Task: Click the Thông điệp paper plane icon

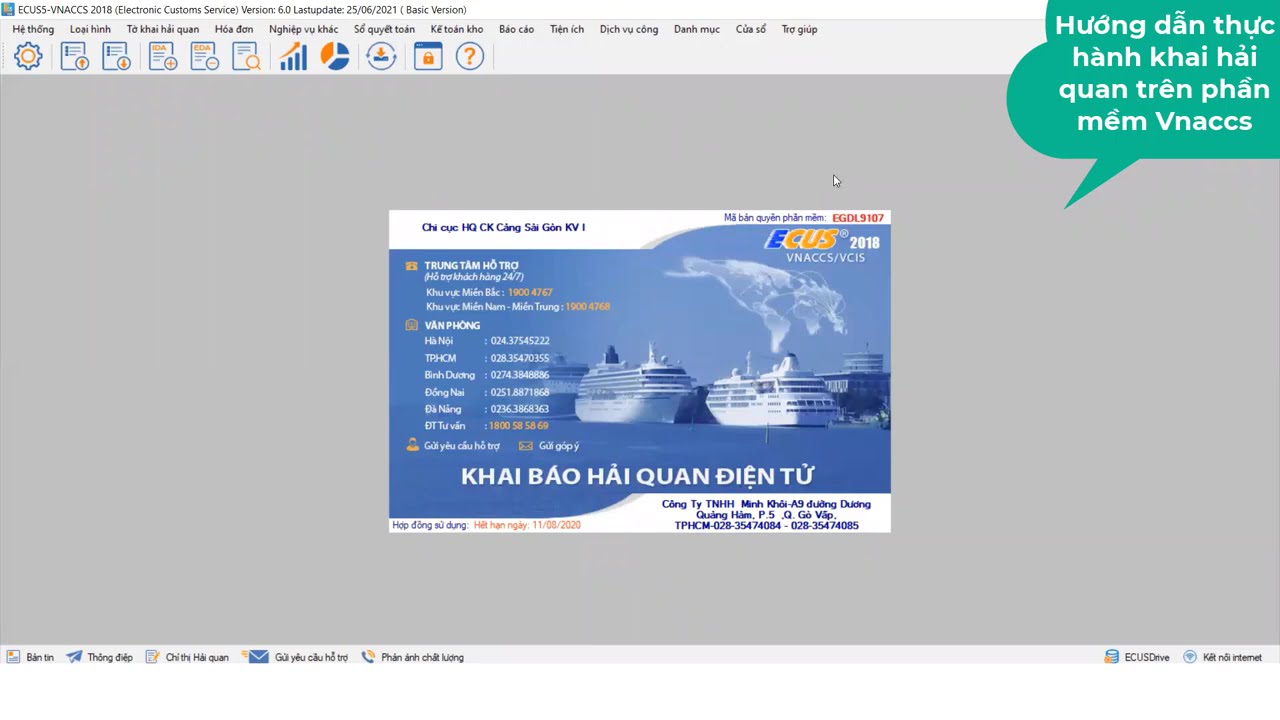Action: click(x=74, y=657)
